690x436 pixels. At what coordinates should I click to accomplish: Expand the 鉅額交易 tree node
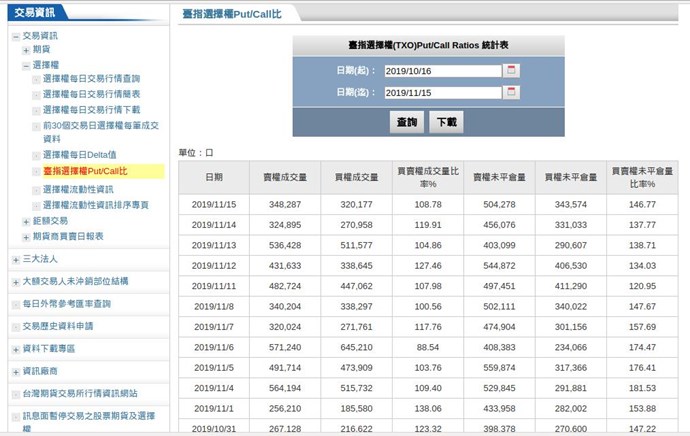26,221
